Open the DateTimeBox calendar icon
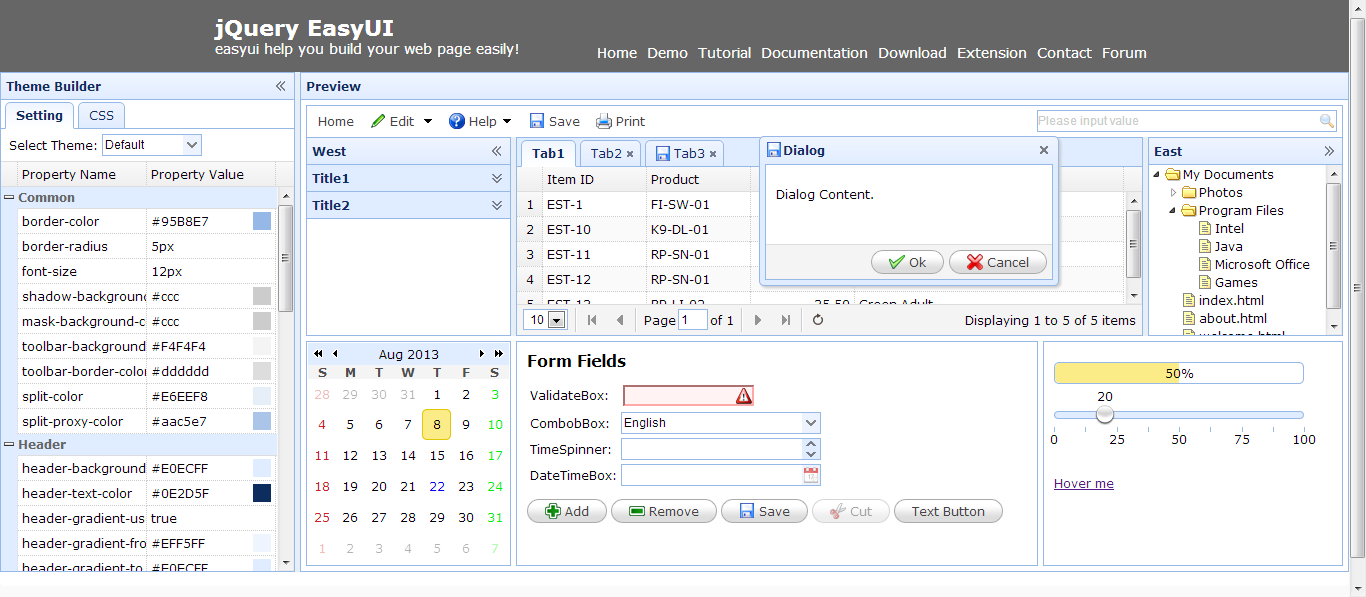This screenshot has width=1366, height=597. pos(811,475)
